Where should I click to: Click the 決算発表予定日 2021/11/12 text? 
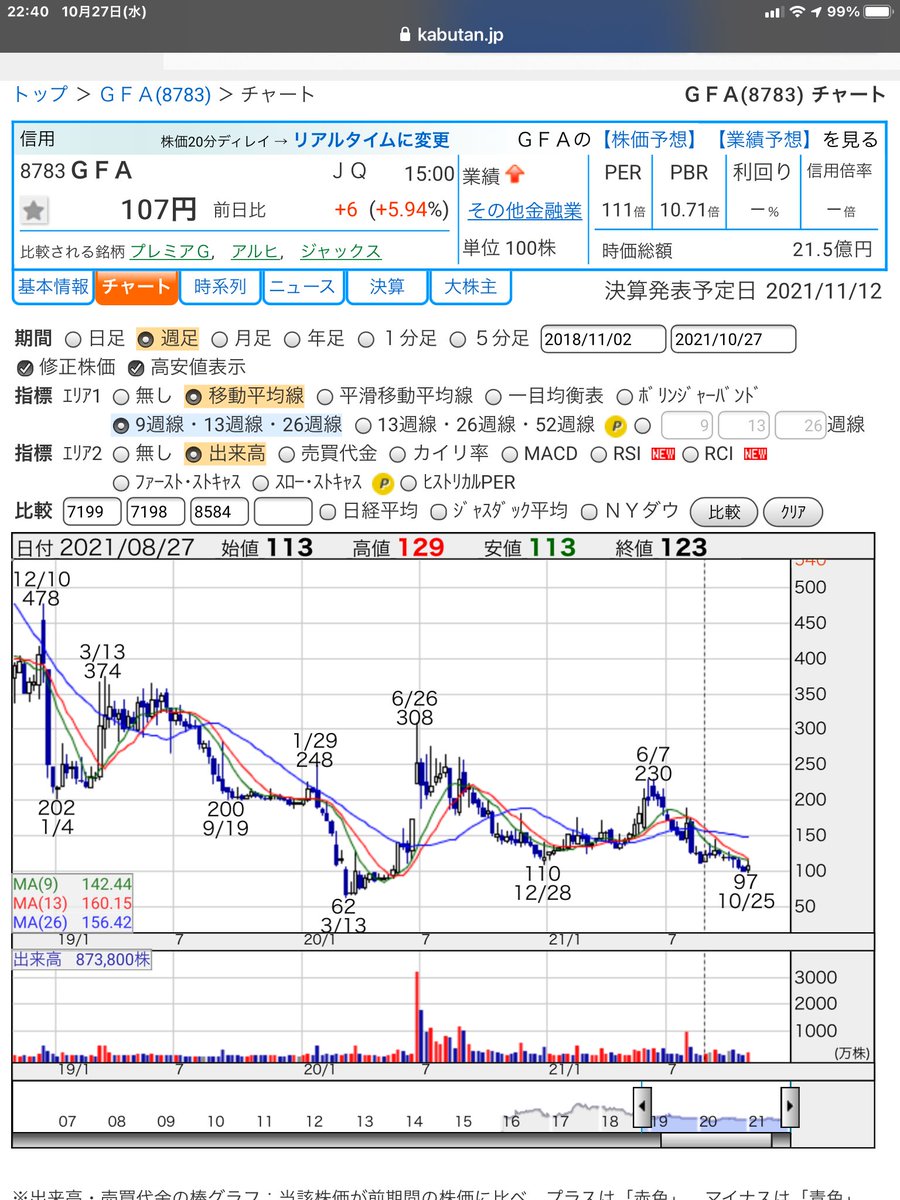(x=745, y=291)
